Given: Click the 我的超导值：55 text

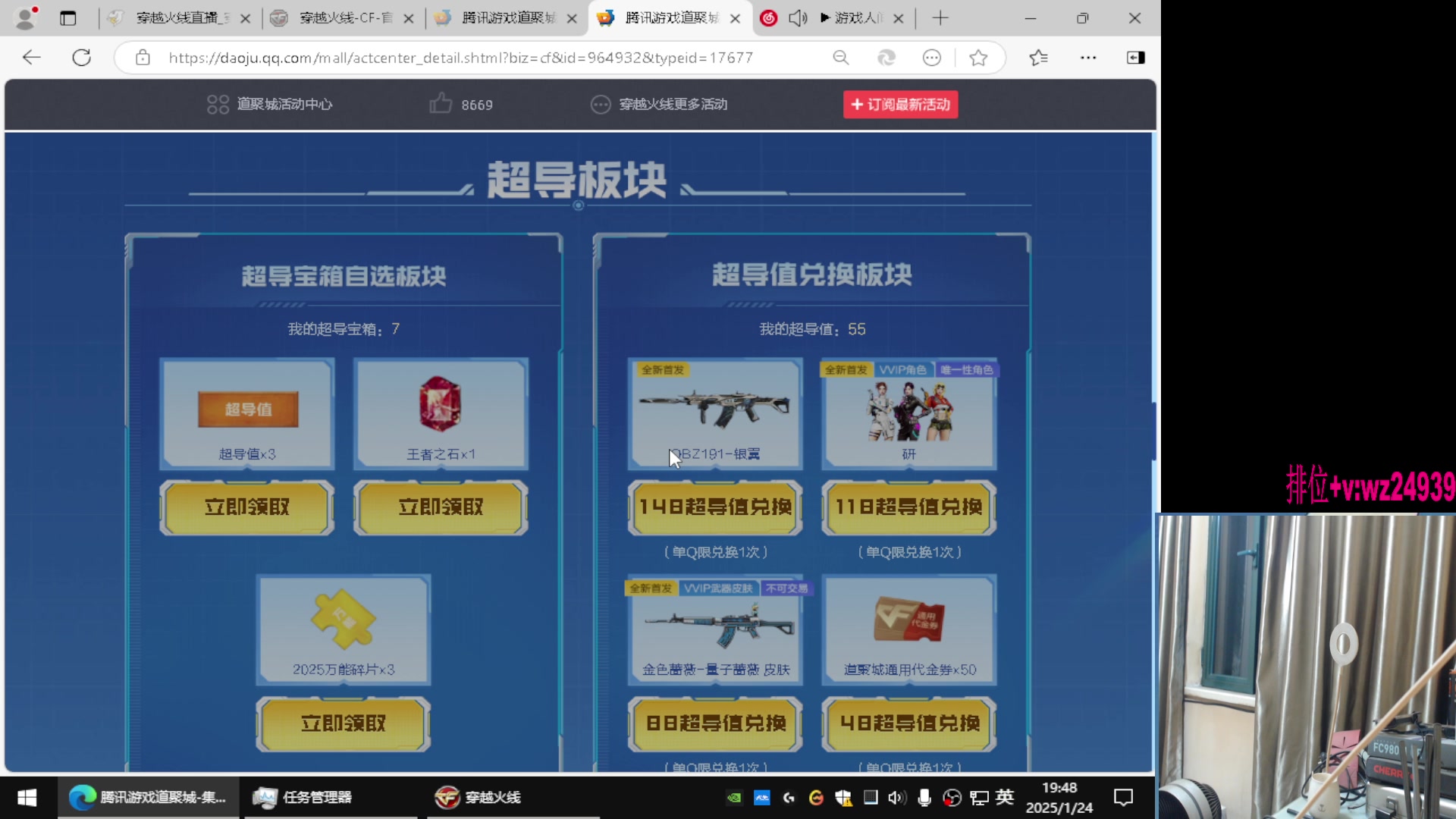Looking at the screenshot, I should [812, 329].
